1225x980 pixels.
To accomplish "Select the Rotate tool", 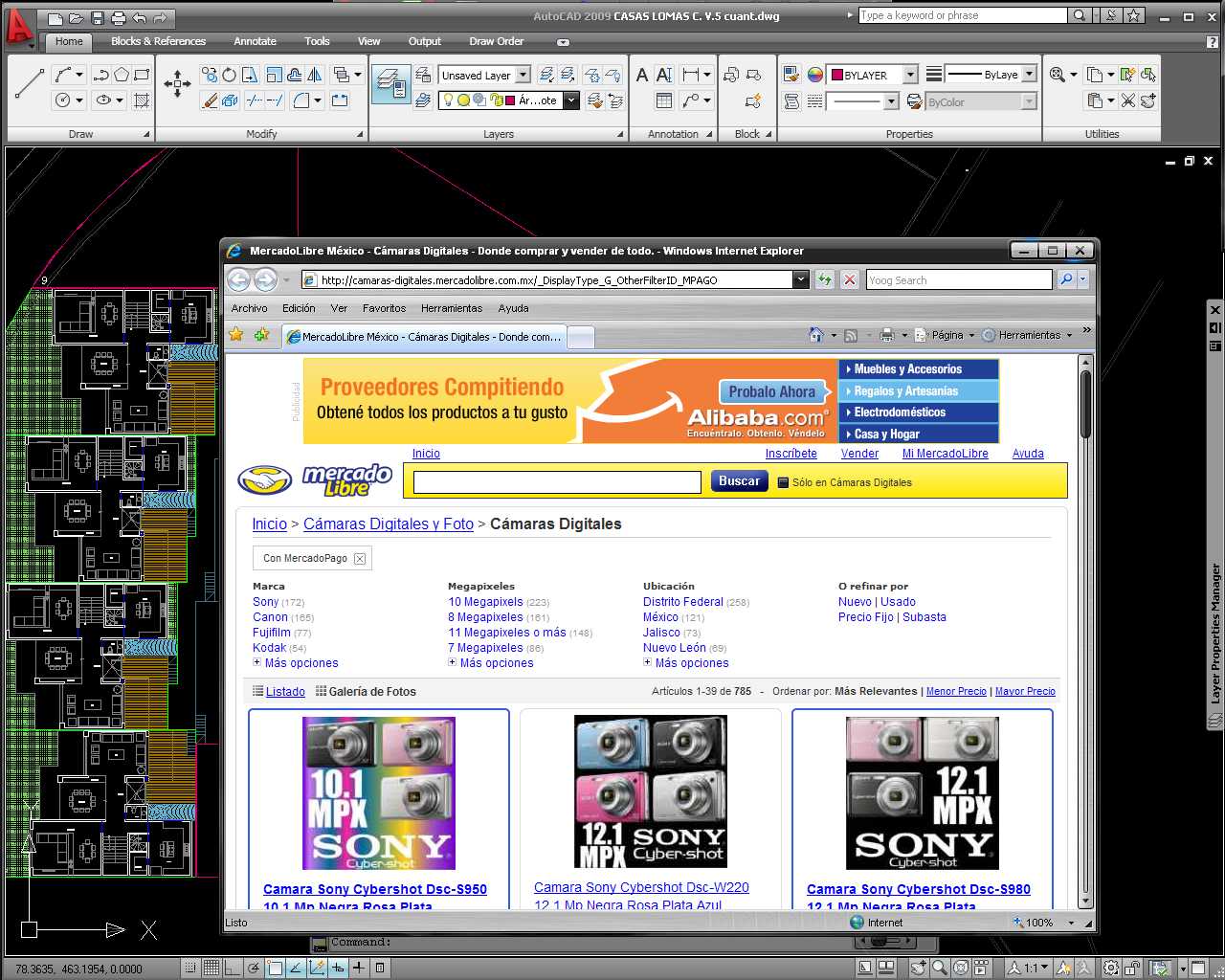I will pyautogui.click(x=230, y=75).
